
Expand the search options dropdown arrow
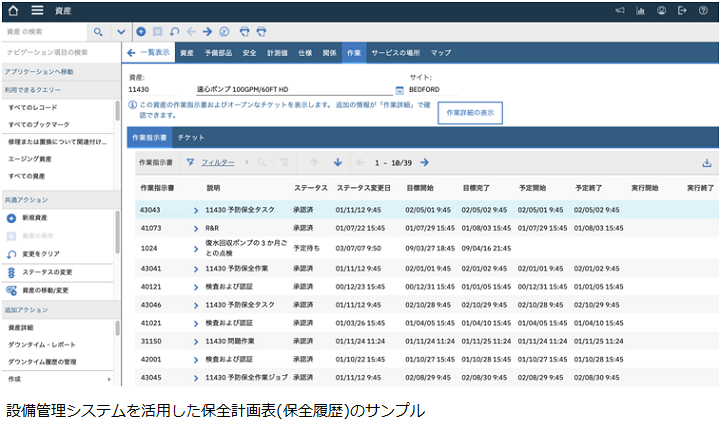click(121, 32)
